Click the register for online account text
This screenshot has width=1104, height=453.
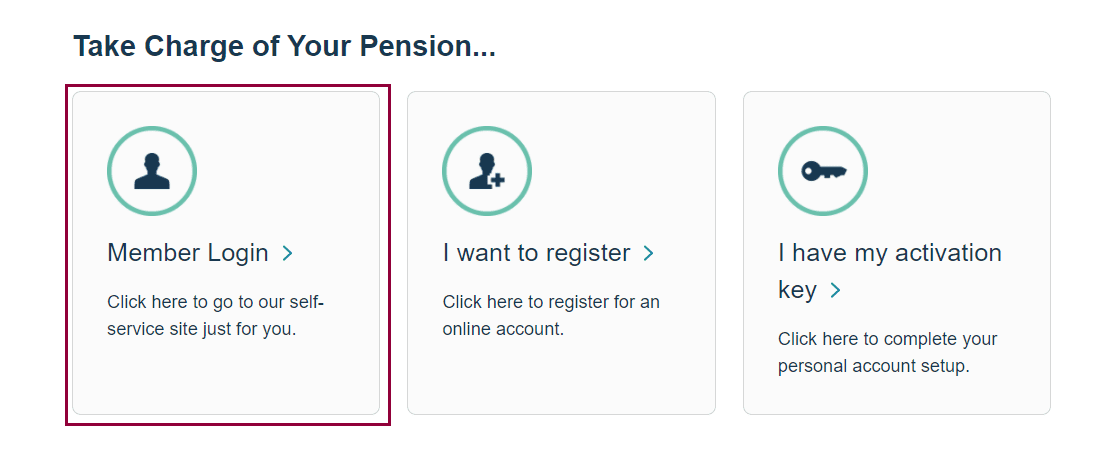point(551,315)
